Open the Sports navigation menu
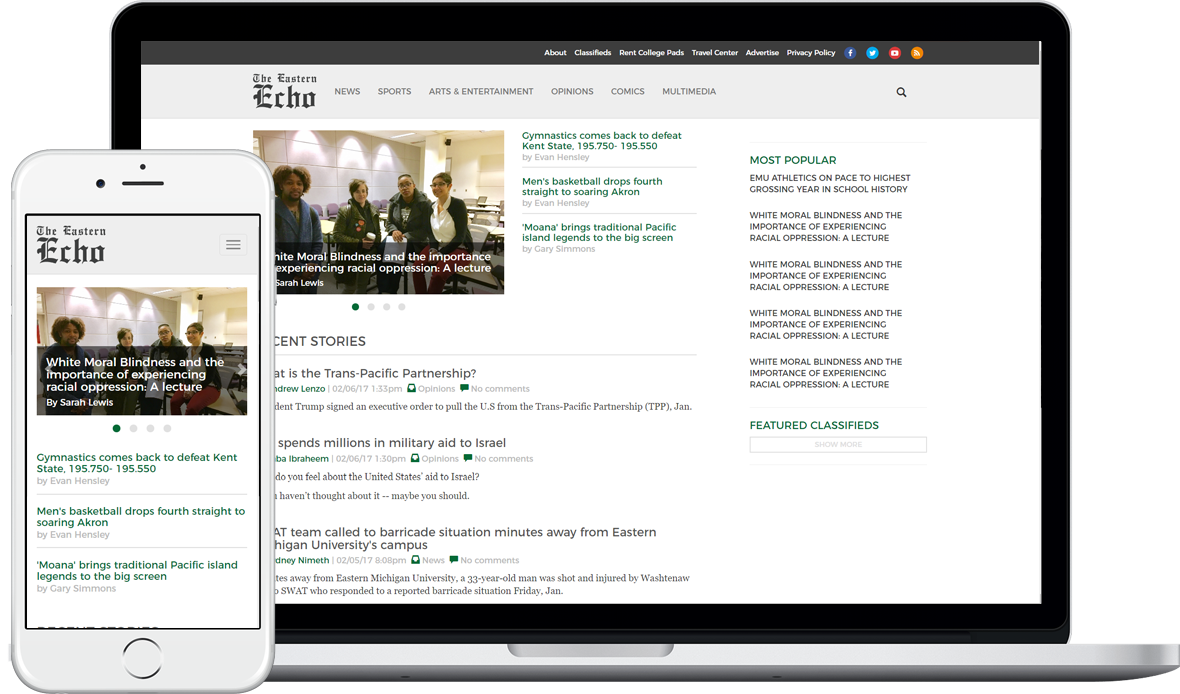1180x694 pixels. pos(394,92)
